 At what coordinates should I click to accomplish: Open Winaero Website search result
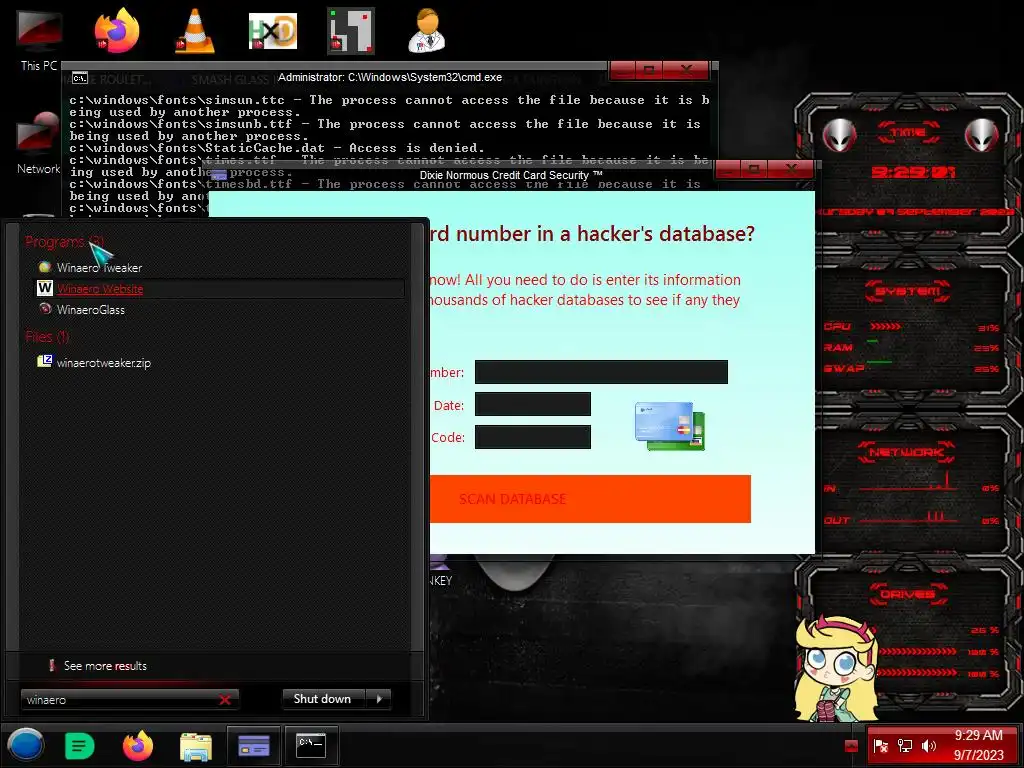[219, 289]
